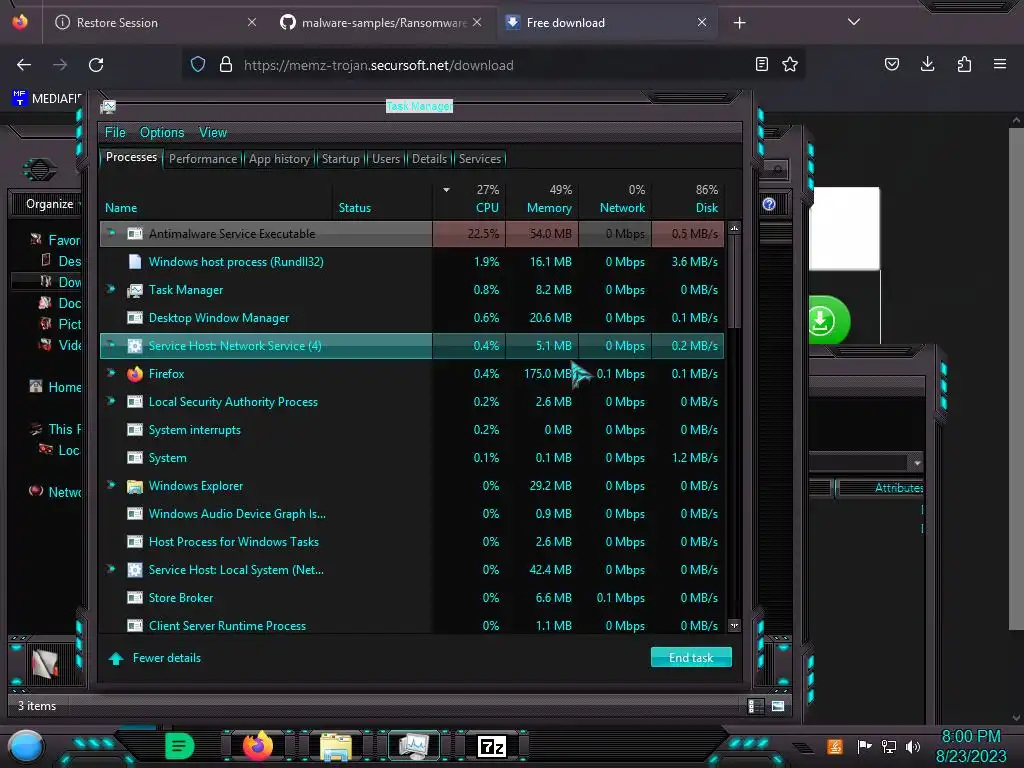Image resolution: width=1024 pixels, height=768 pixels.
Task: Click the process list scrollbar down arrow
Action: [x=734, y=626]
